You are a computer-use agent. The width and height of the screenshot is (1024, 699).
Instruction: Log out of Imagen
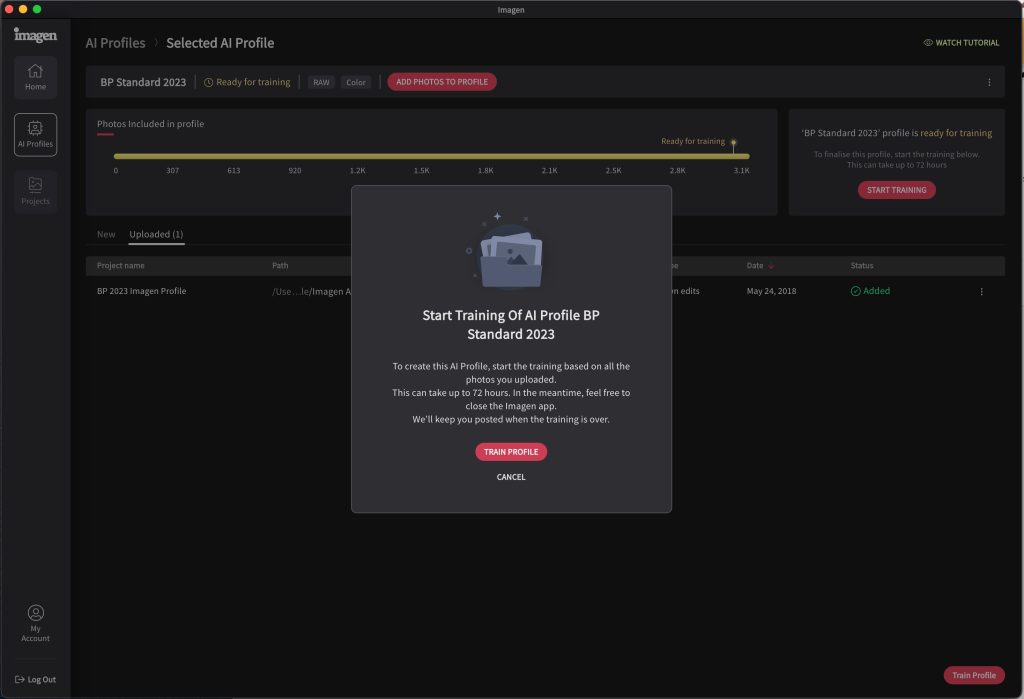35,679
